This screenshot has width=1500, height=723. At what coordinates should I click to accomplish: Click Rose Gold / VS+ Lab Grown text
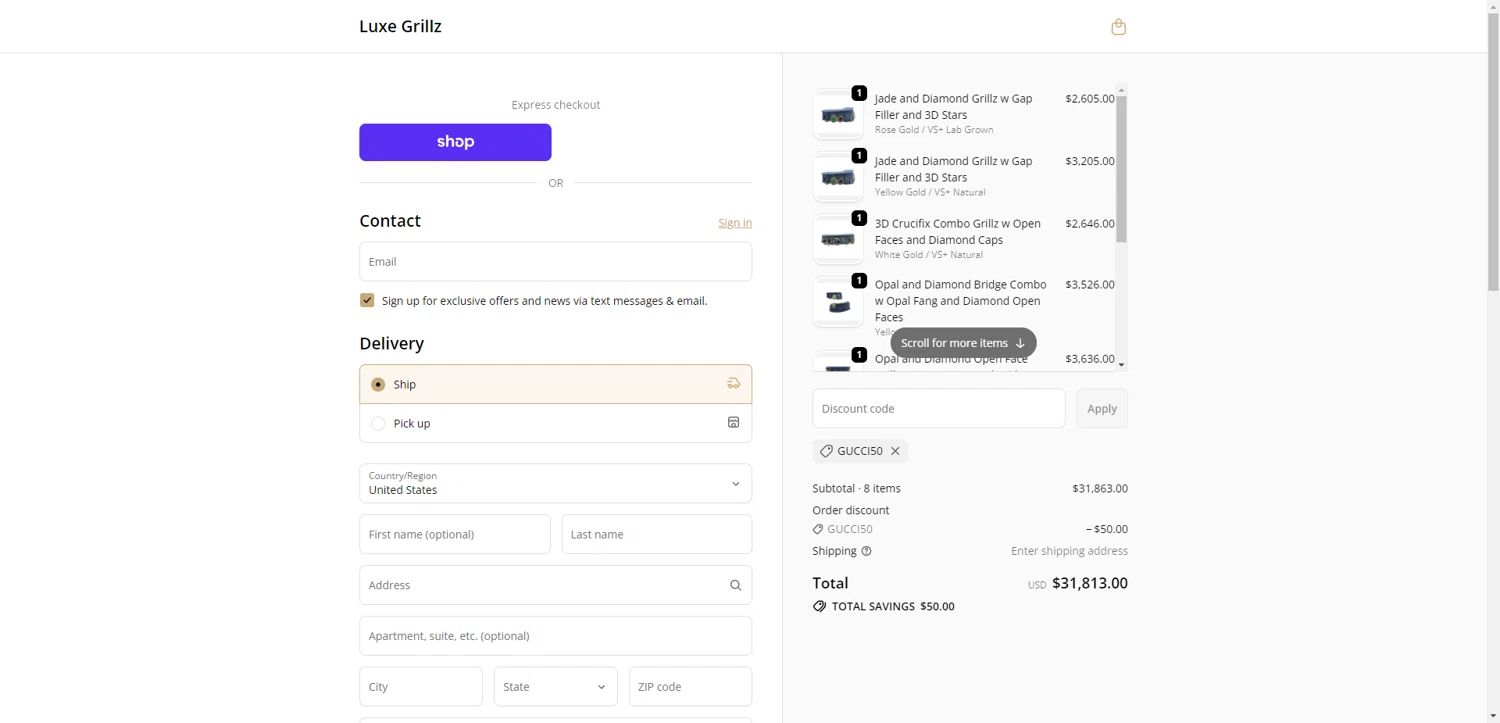[x=934, y=130]
